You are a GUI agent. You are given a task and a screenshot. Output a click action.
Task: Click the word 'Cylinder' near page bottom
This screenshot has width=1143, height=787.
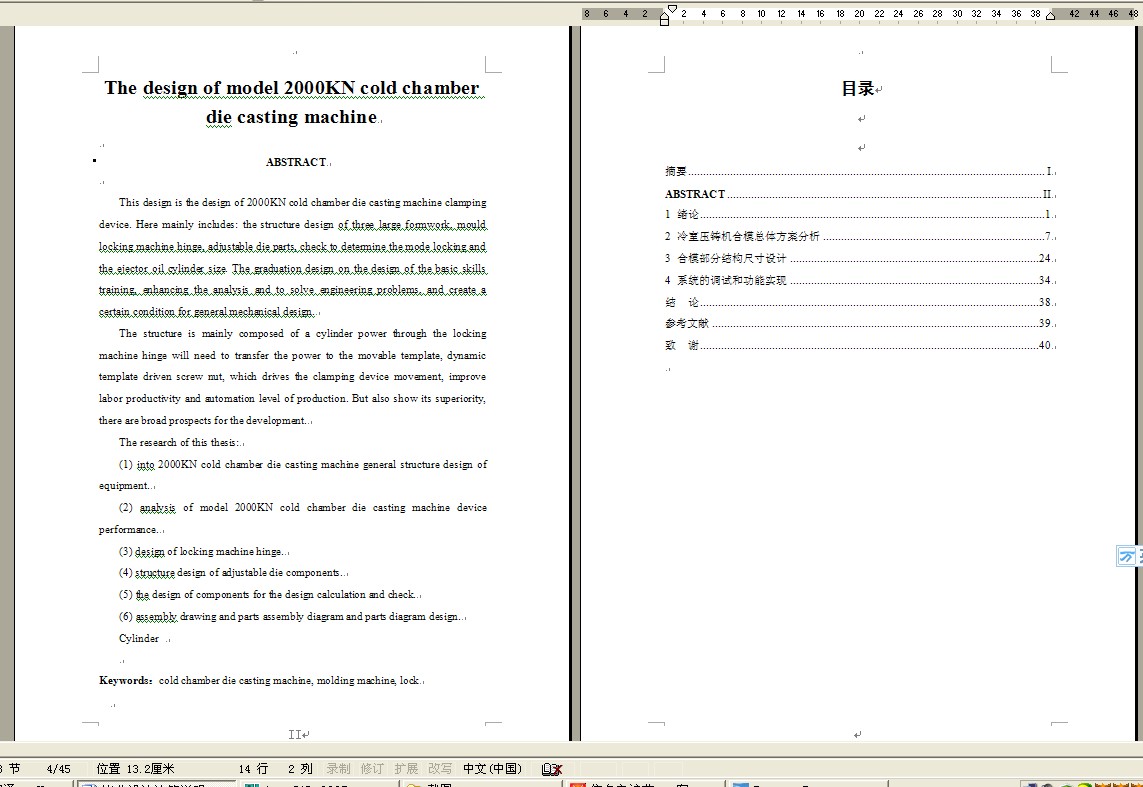tap(139, 638)
